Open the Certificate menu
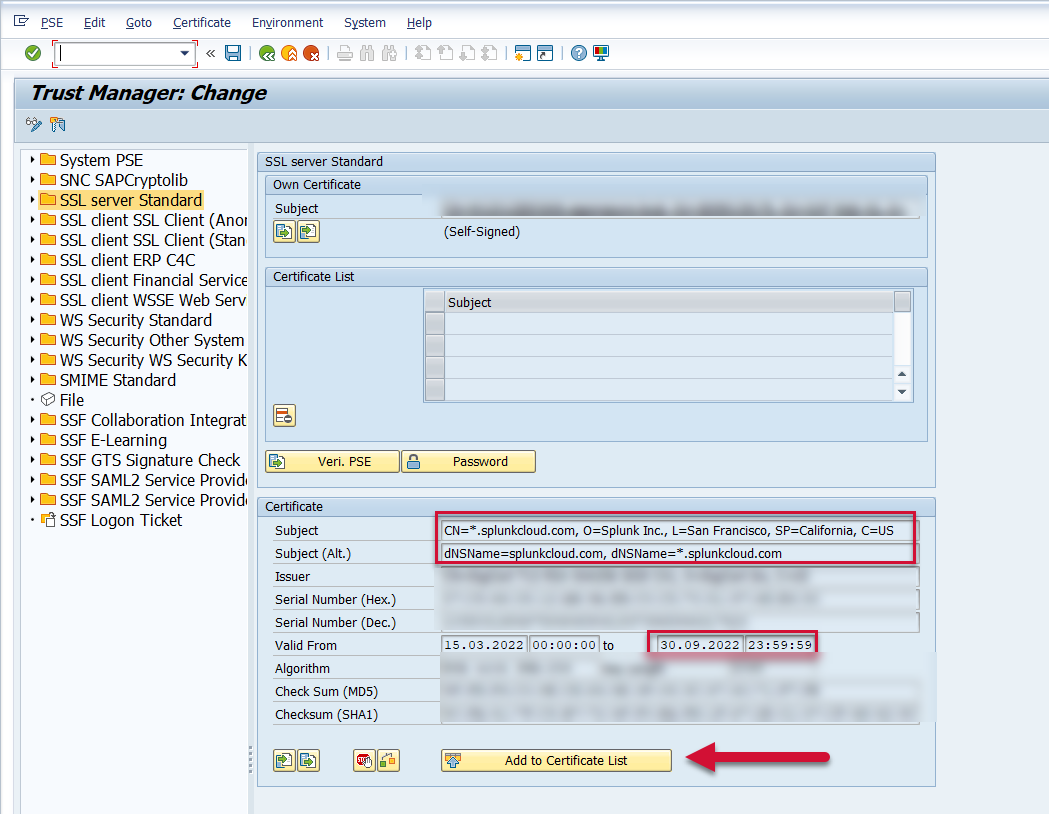This screenshot has height=814, width=1049. click(x=201, y=22)
